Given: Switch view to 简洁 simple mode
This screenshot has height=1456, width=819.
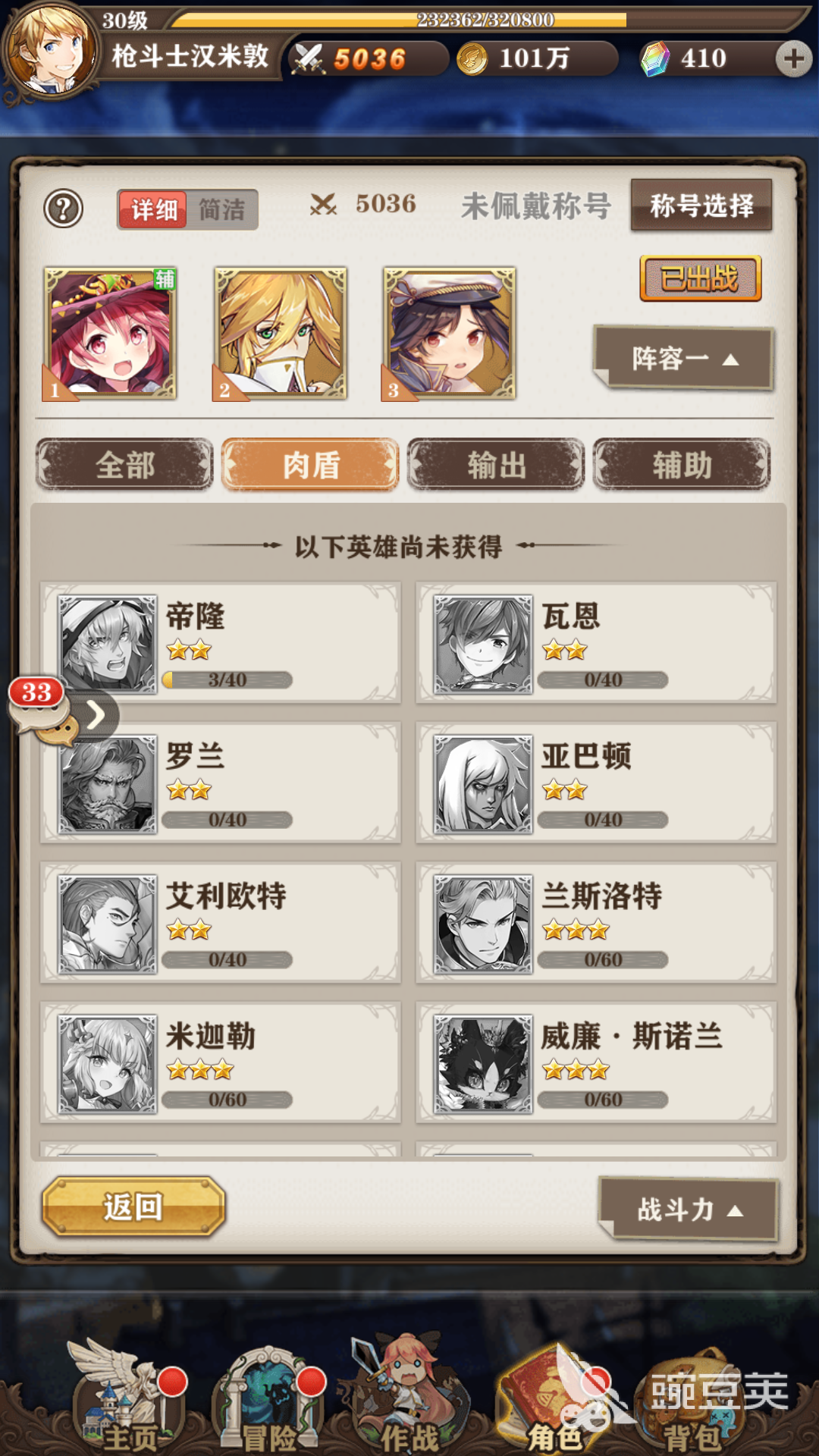Looking at the screenshot, I should [x=221, y=209].
